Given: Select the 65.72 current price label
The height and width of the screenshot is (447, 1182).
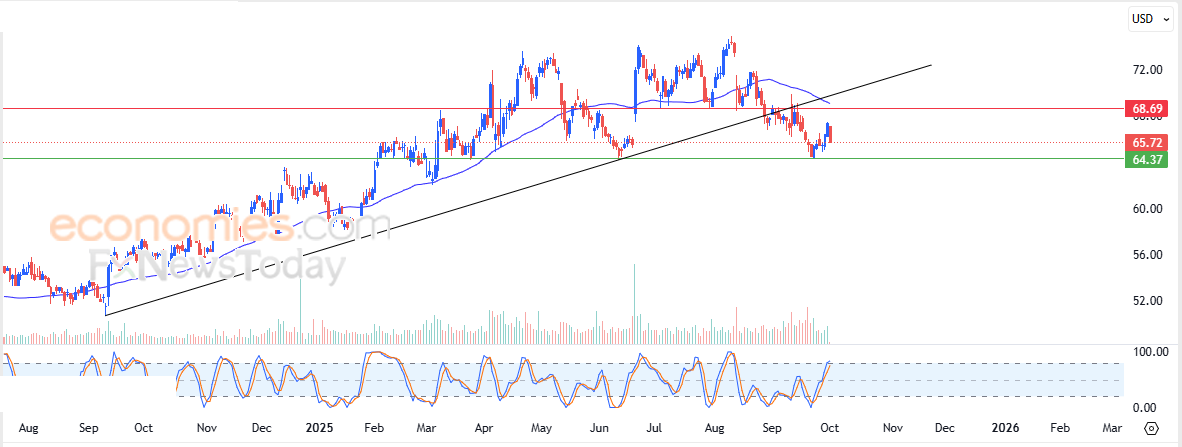Looking at the screenshot, I should (x=1146, y=142).
